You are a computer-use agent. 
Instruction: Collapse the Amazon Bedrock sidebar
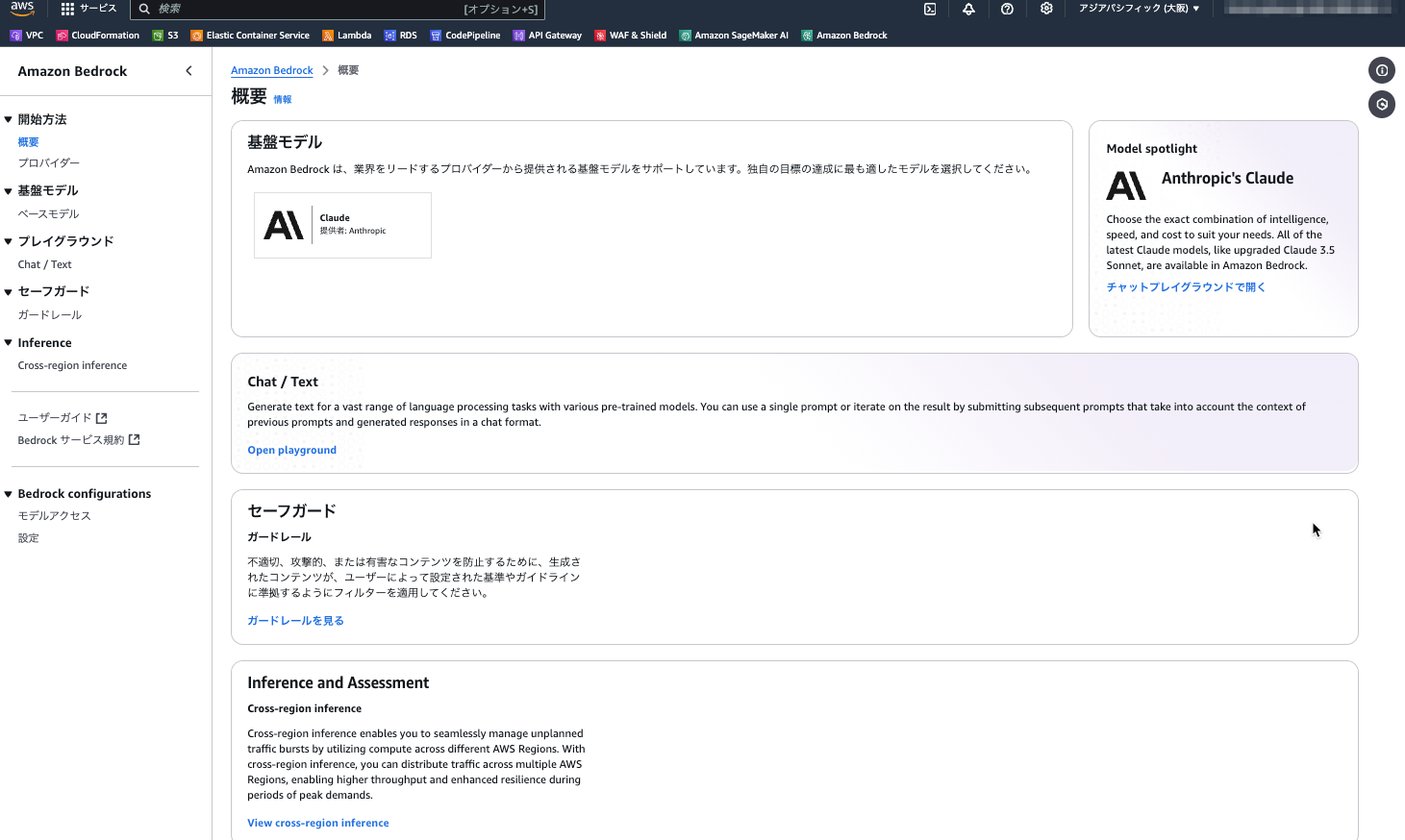click(x=188, y=71)
